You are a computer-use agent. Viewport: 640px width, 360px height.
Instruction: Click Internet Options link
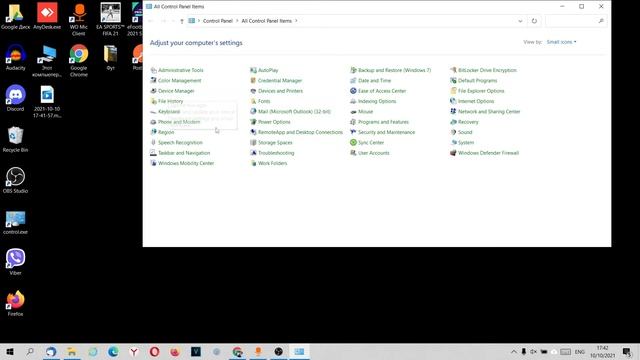(476, 101)
